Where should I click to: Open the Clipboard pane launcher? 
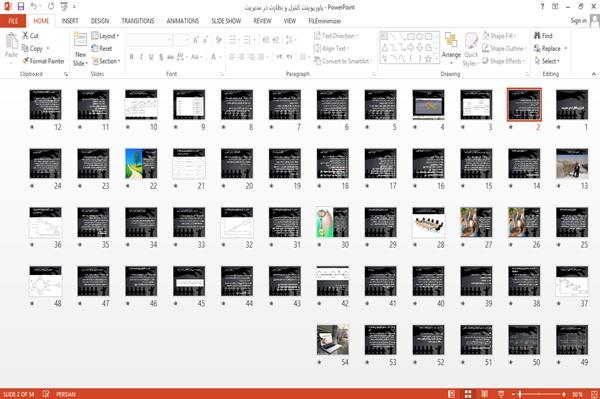[x=66, y=74]
